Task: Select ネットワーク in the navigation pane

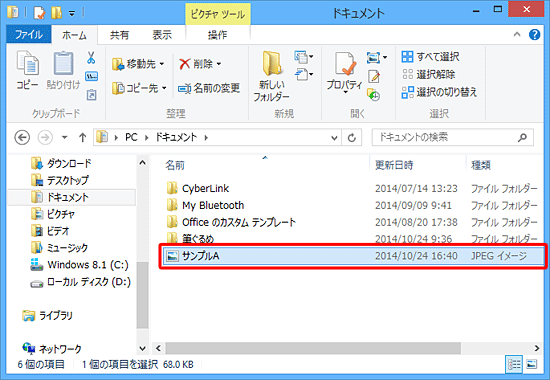Action: pyautogui.click(x=52, y=349)
